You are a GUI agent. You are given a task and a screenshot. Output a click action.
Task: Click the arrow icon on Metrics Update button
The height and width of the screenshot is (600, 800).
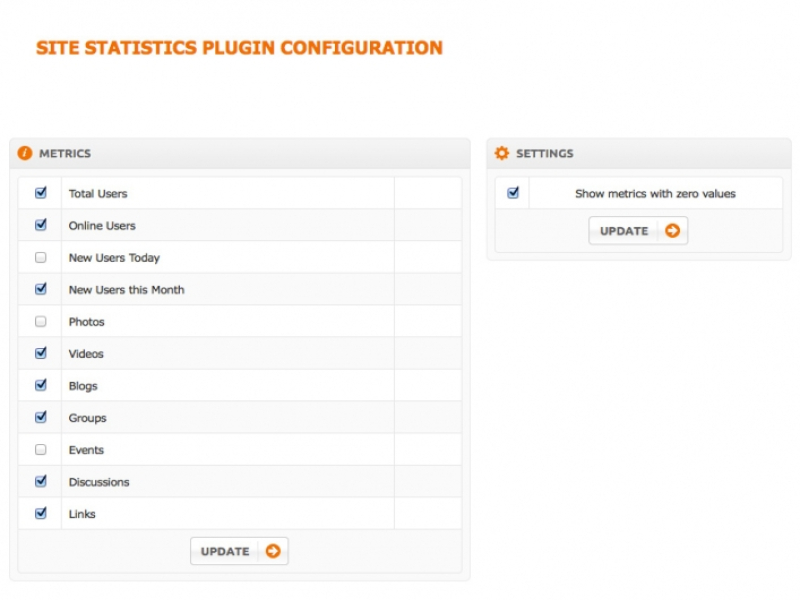click(273, 551)
